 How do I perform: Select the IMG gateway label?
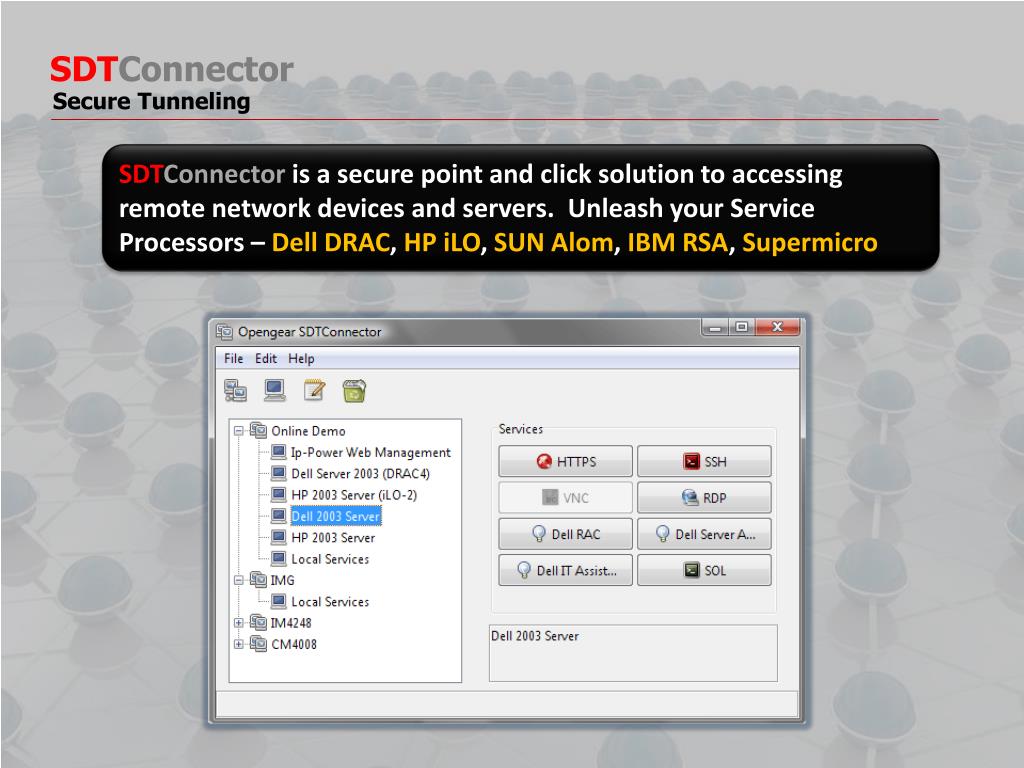point(283,580)
